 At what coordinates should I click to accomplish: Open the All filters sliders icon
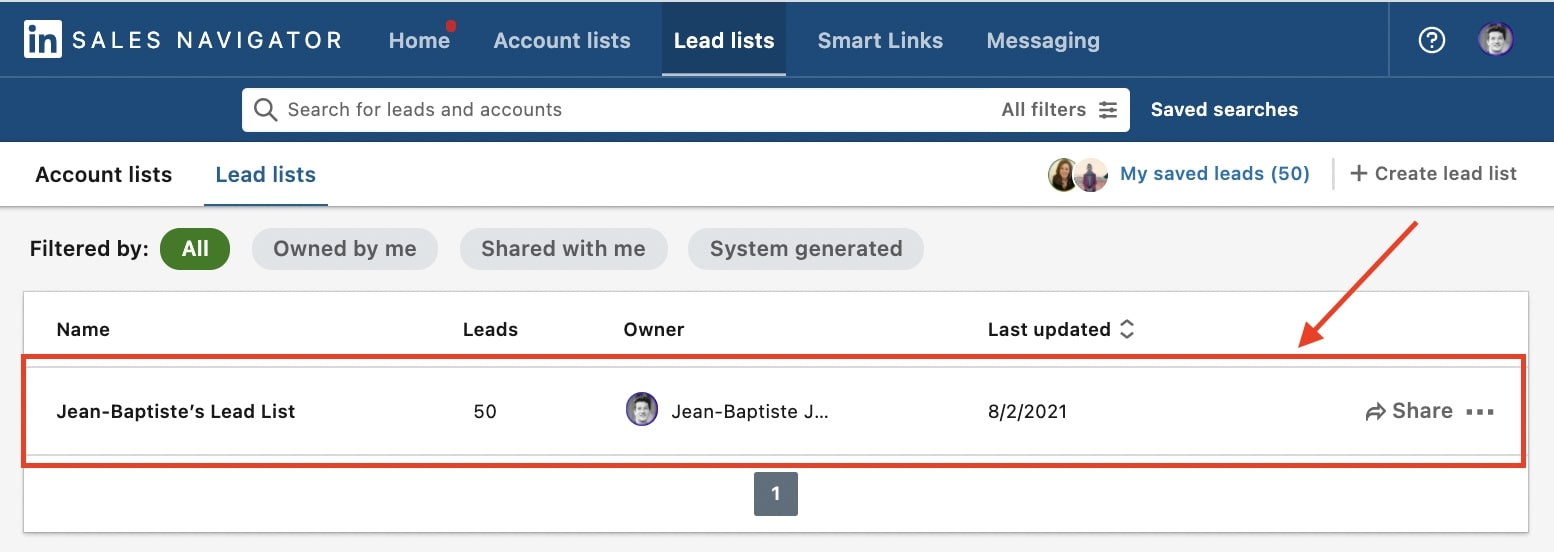1108,110
